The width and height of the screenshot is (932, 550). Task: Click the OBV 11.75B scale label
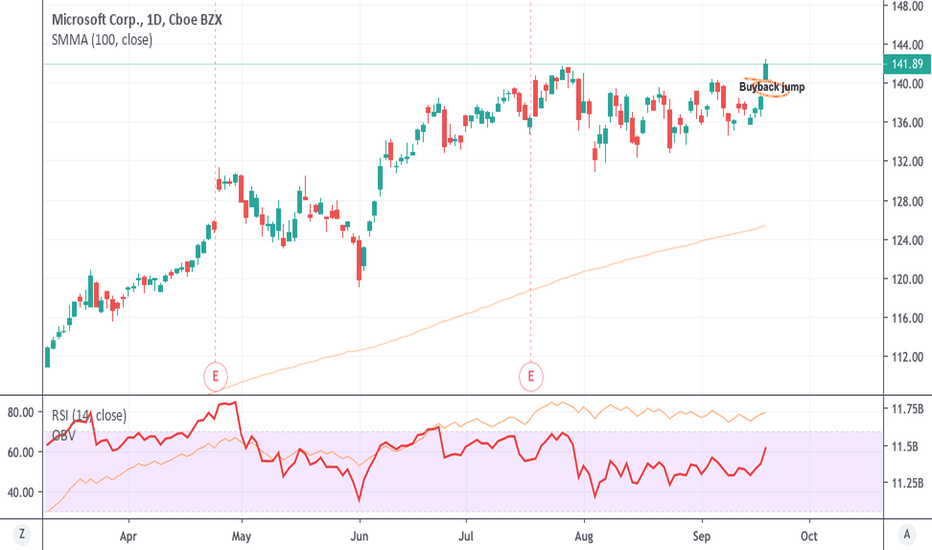coord(907,408)
